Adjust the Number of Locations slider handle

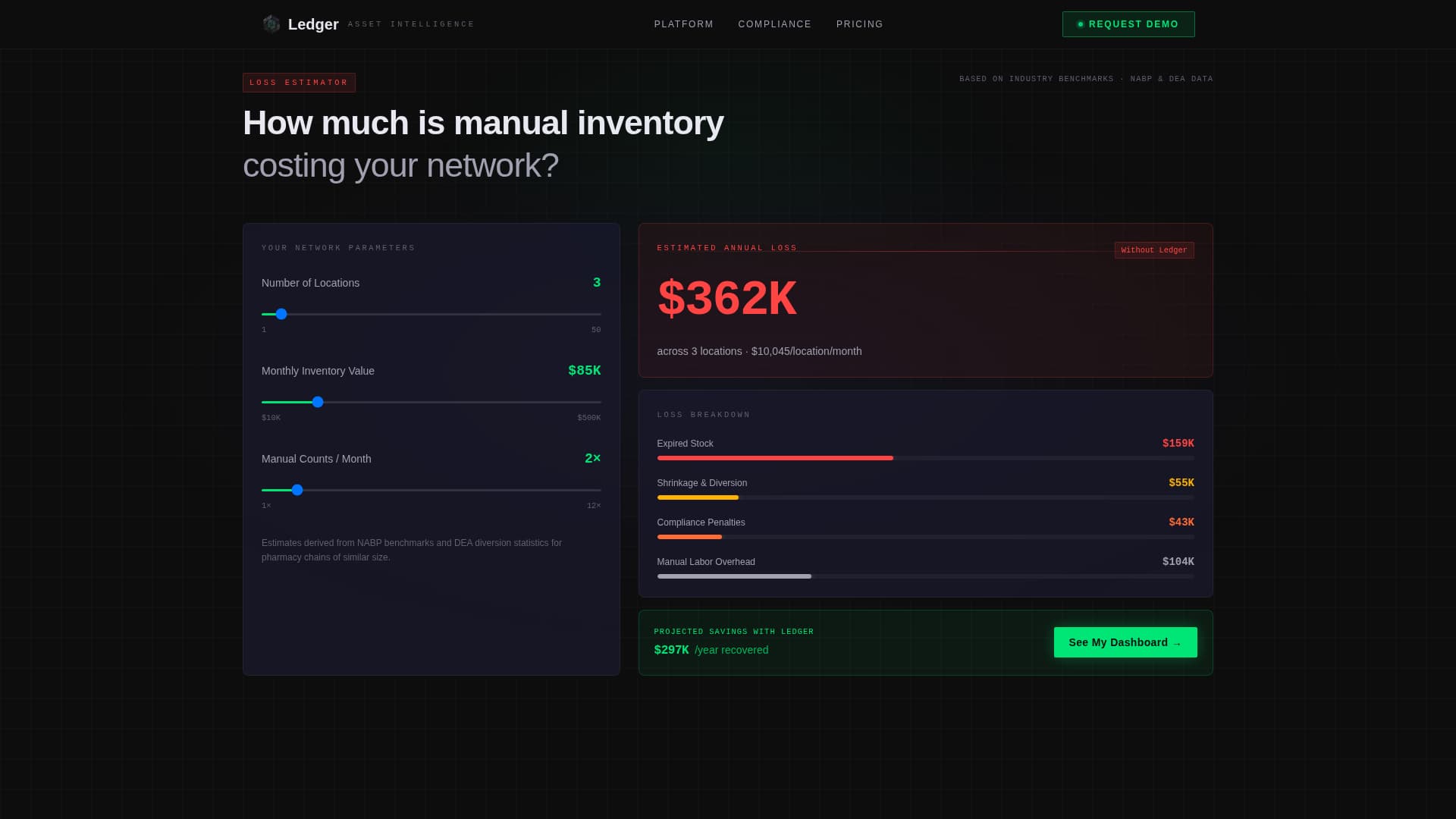coord(281,314)
